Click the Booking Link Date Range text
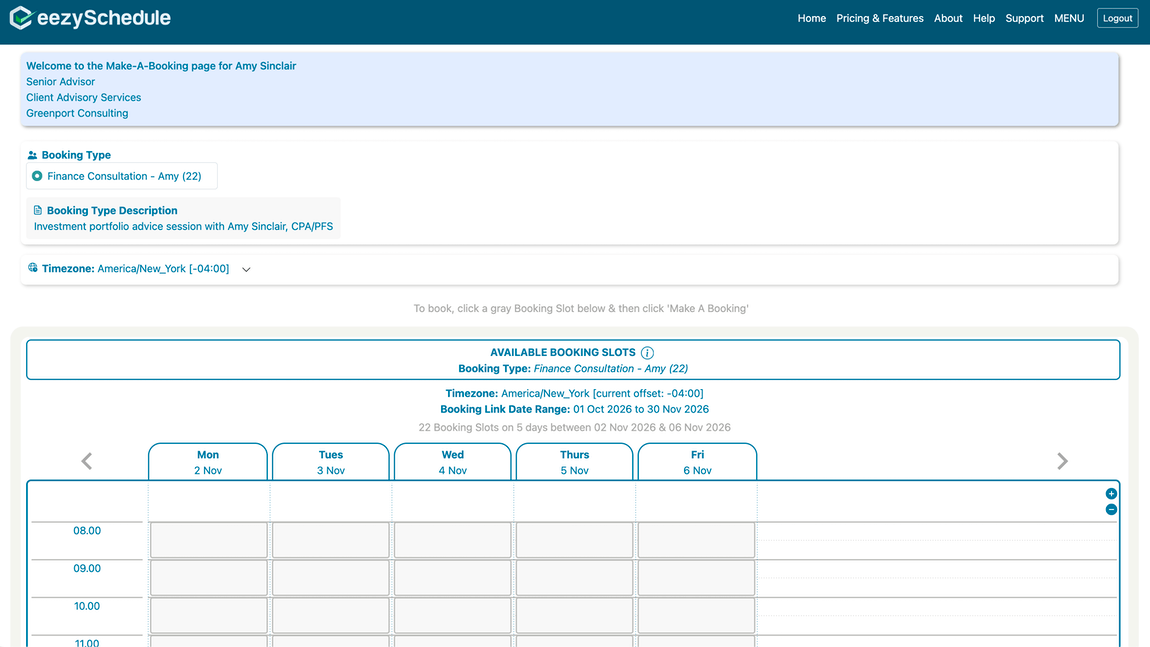Screen dimensions: 1150x647 574,409
